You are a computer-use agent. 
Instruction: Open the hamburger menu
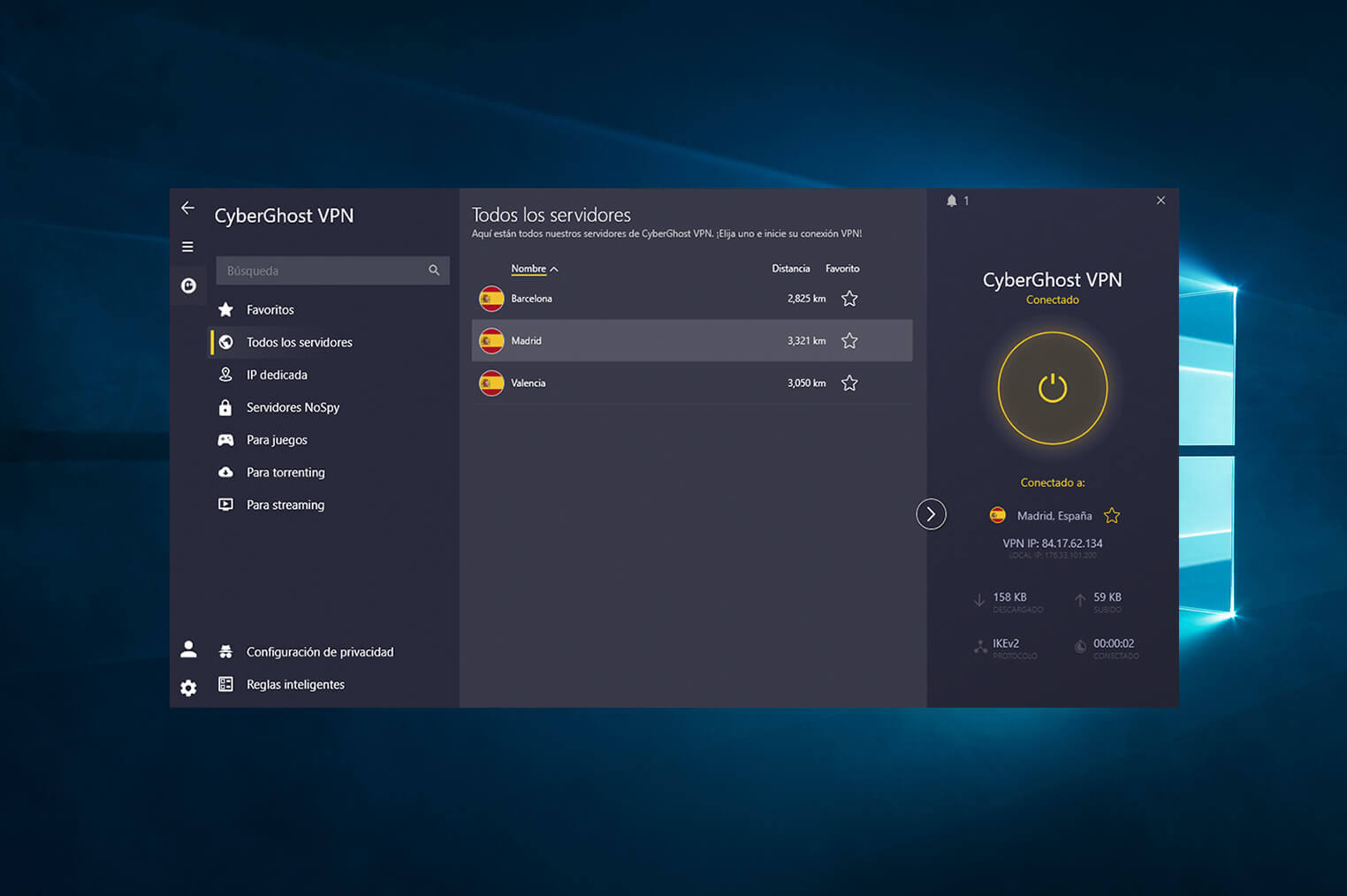187,247
